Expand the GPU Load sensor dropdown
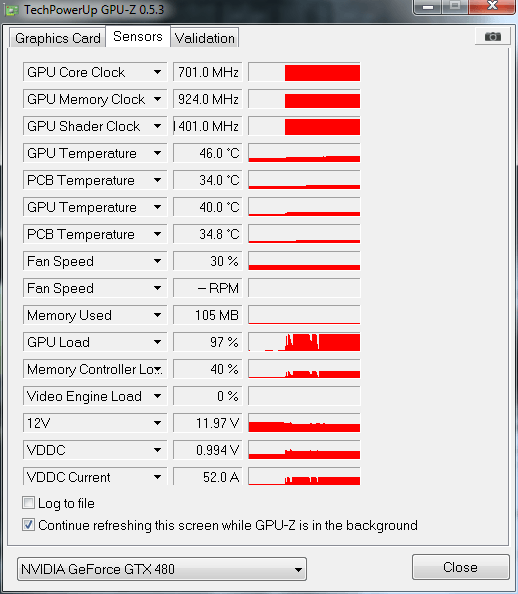The width and height of the screenshot is (518, 594). click(158, 342)
